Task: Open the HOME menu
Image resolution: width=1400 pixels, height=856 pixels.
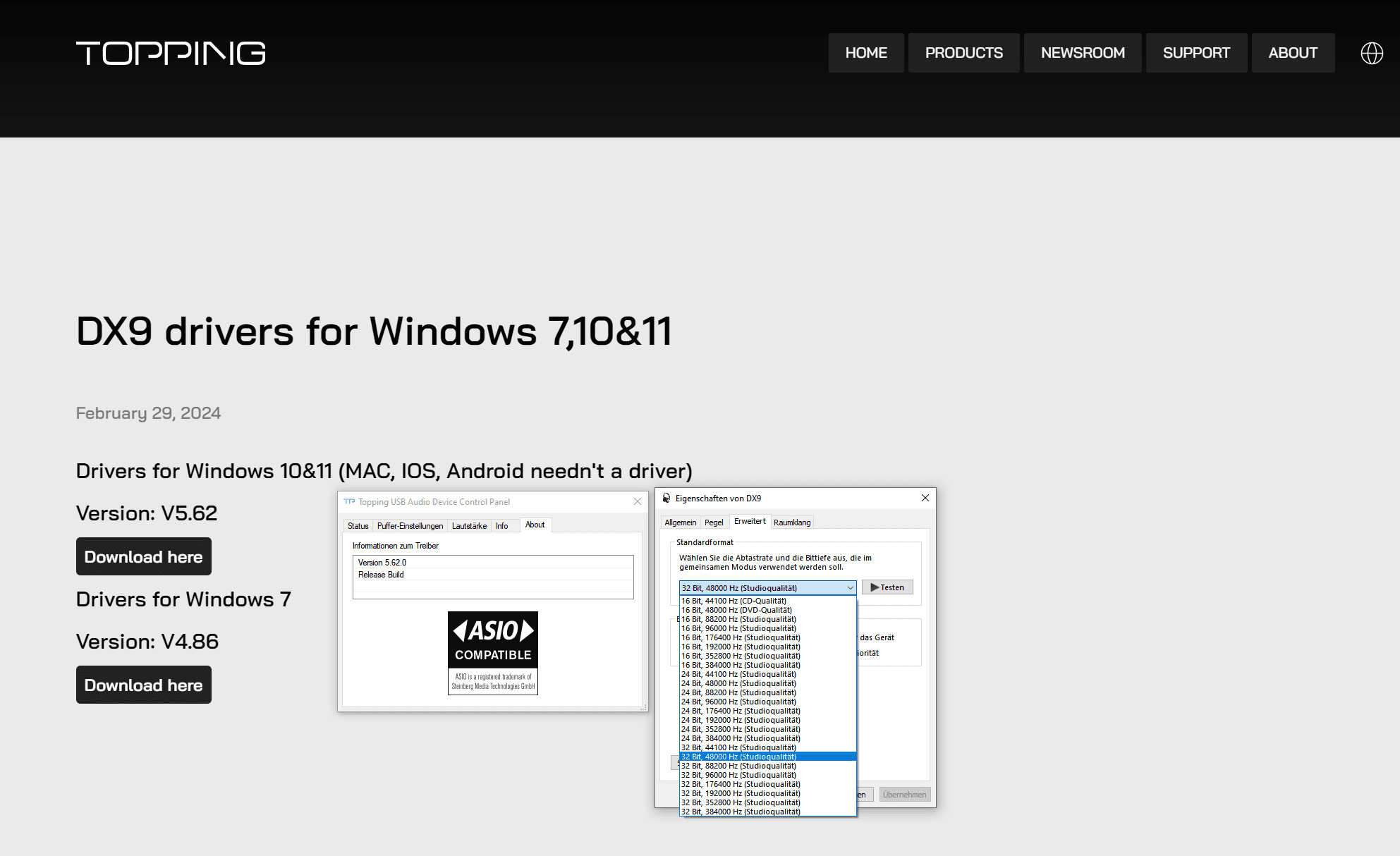Action: click(x=866, y=53)
